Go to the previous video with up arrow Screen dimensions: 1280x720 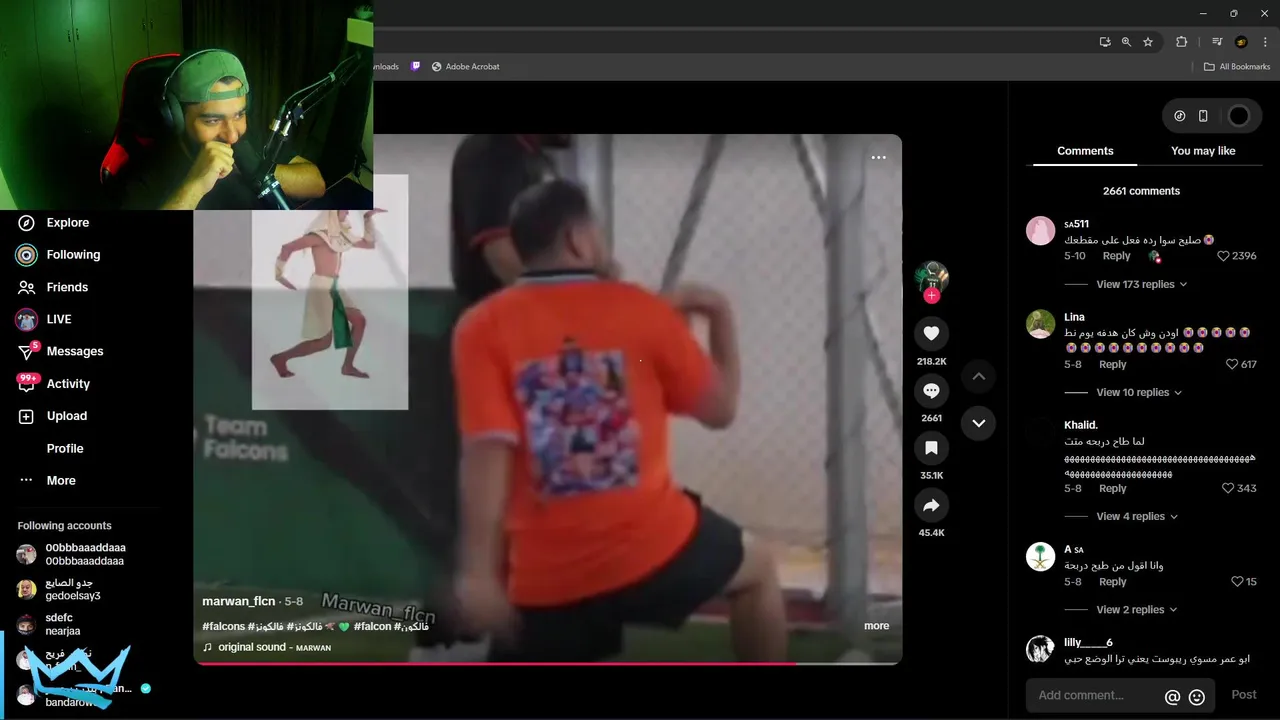click(x=979, y=376)
